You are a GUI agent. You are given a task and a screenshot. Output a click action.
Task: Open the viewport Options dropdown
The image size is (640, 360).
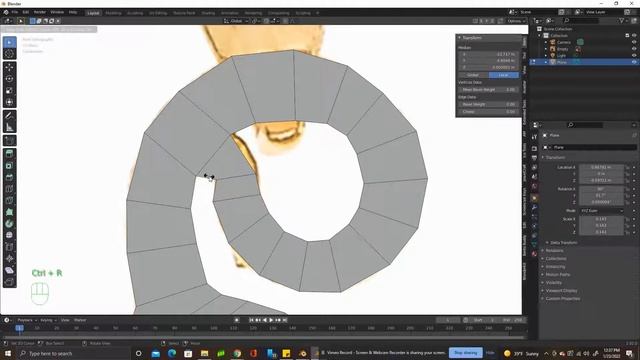516,21
